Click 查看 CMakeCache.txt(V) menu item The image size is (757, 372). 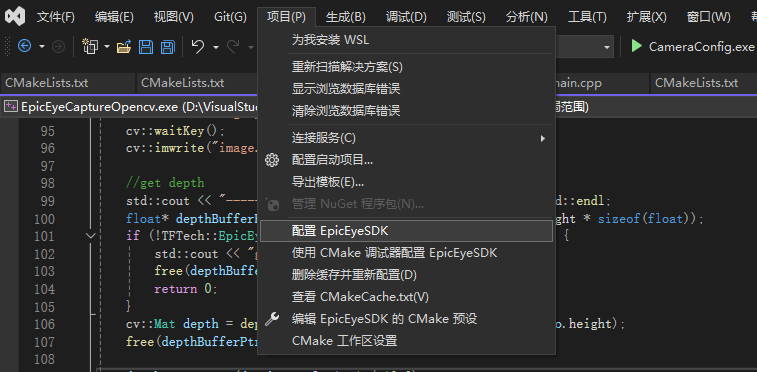pyautogui.click(x=406, y=297)
